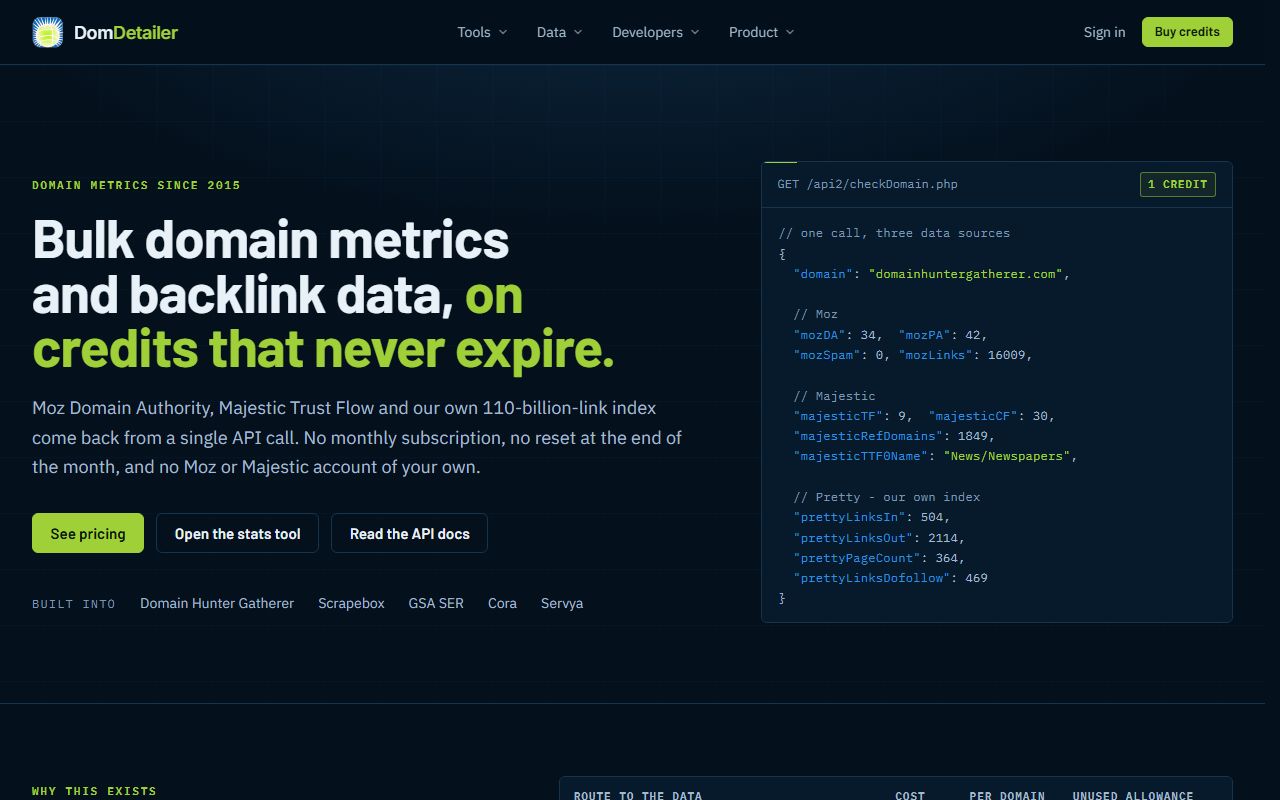Image resolution: width=1280 pixels, height=800 pixels.
Task: Open the Developers dropdown menu
Action: click(x=655, y=32)
